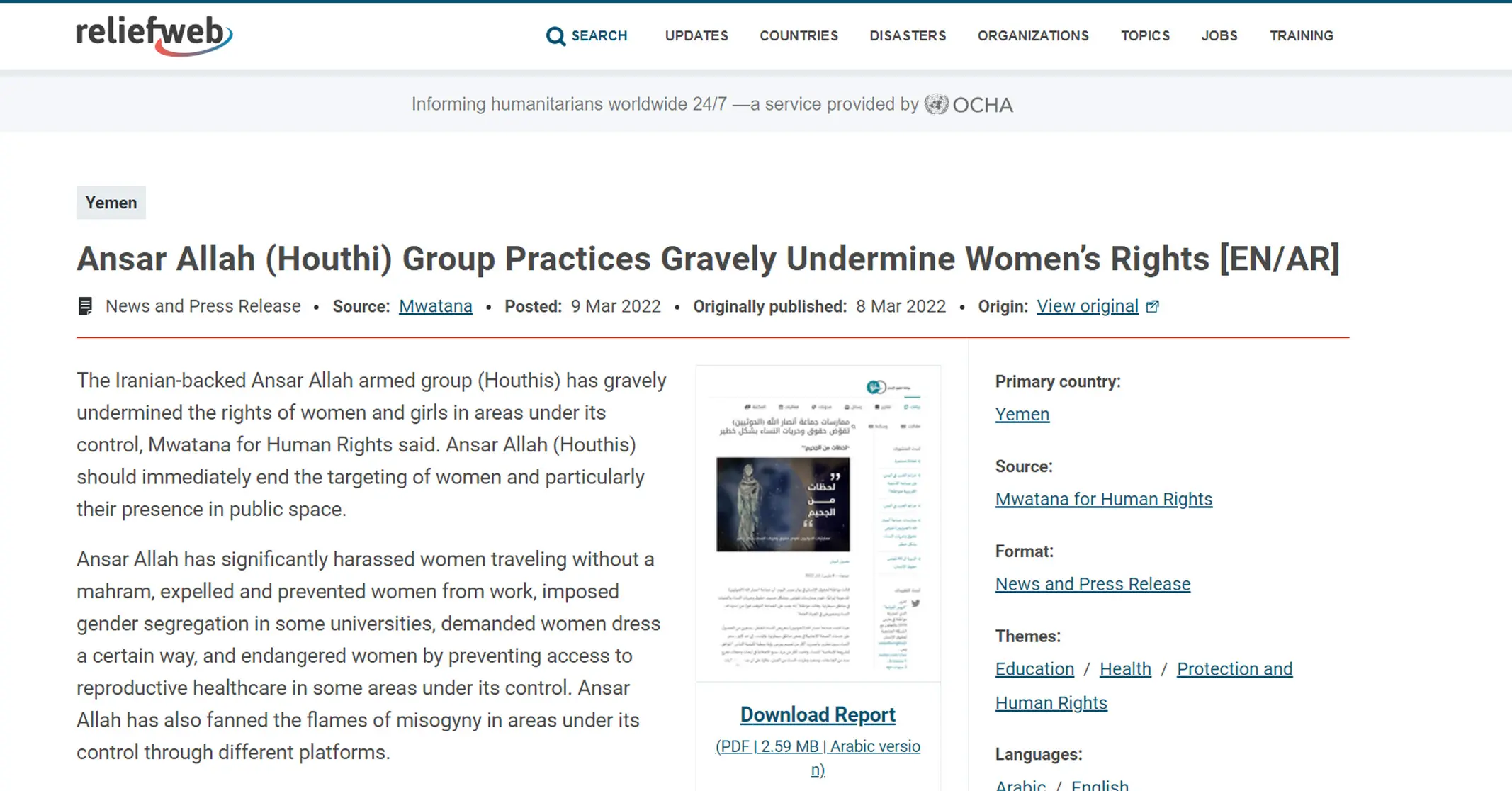Viewport: 1512px width, 791px height.
Task: Click the PDF 2.59 MB Arabic version link
Action: click(818, 758)
